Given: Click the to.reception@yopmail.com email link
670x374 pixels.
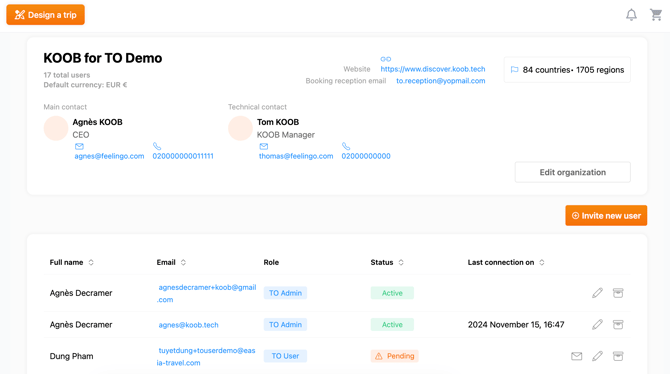Looking at the screenshot, I should (441, 81).
